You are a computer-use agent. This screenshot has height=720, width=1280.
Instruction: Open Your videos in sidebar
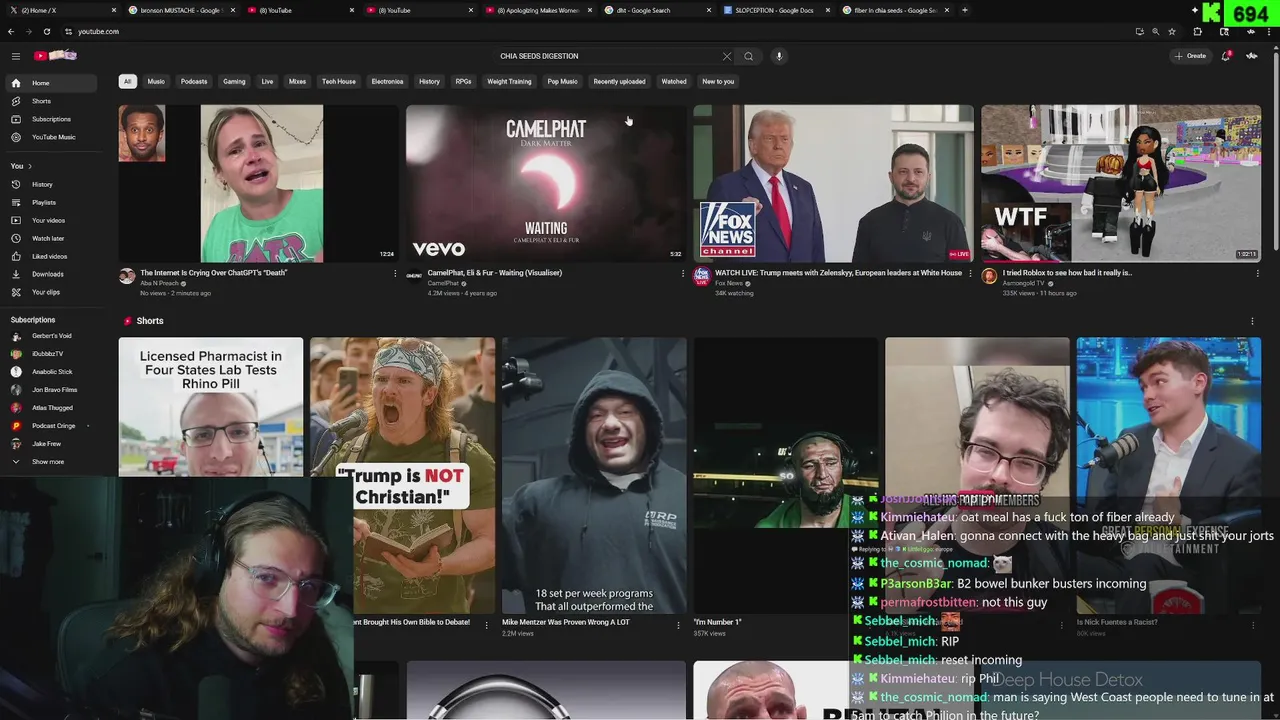pyautogui.click(x=48, y=220)
